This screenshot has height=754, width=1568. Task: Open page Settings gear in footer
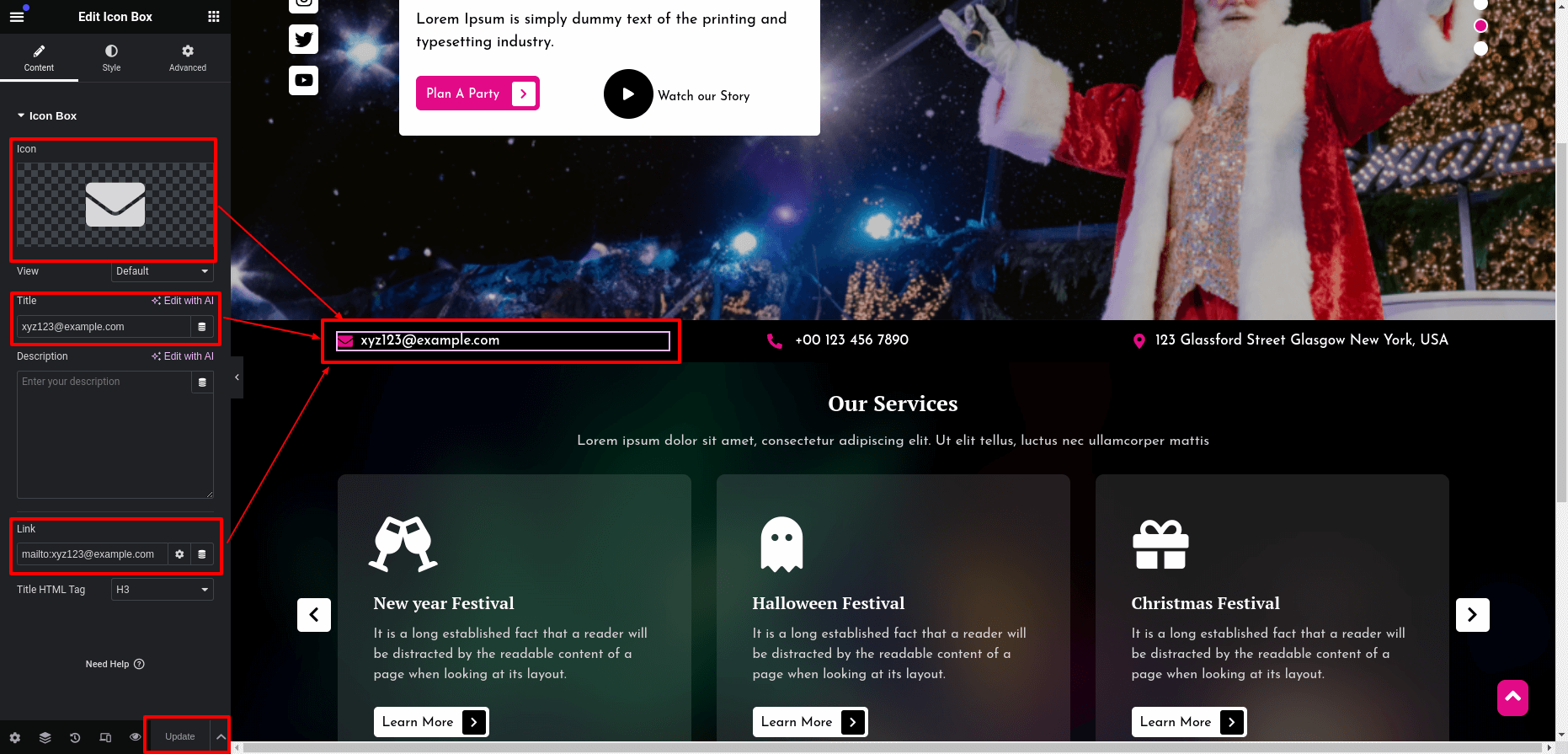[x=15, y=737]
